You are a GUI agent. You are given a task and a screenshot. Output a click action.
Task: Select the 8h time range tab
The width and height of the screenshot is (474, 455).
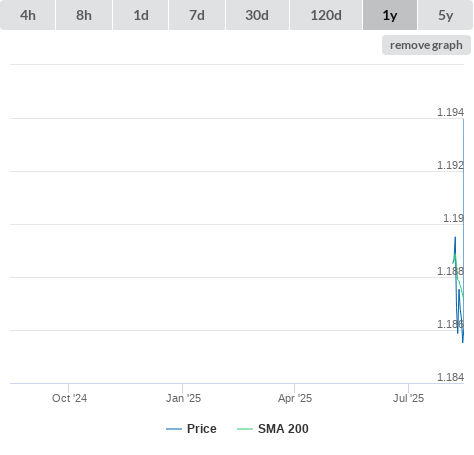pyautogui.click(x=84, y=15)
